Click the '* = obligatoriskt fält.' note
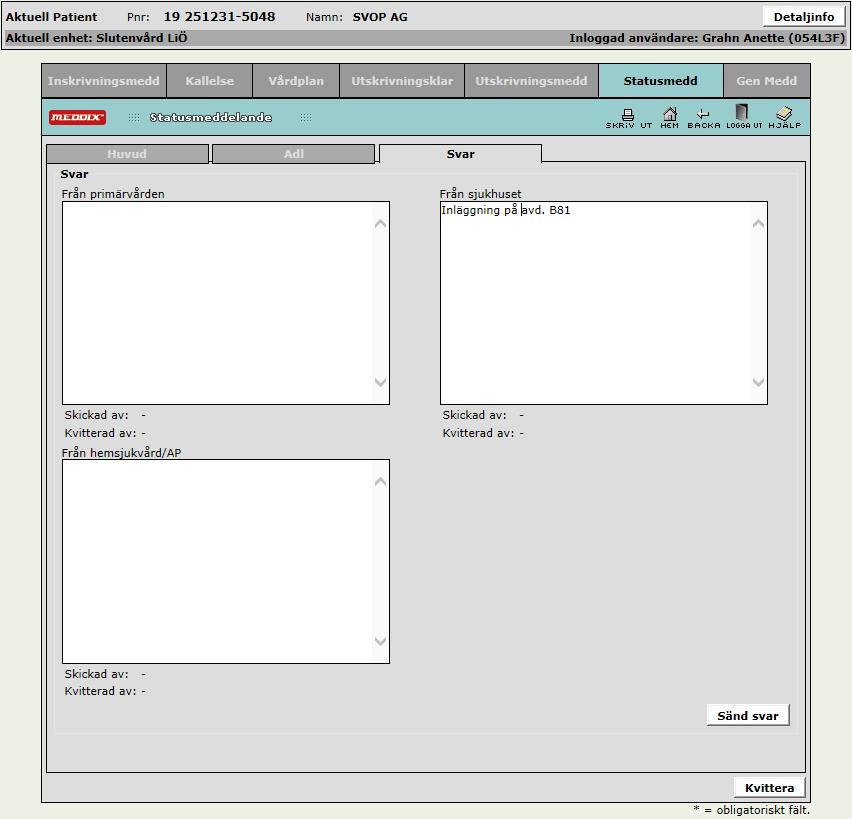The image size is (852, 819). [x=751, y=810]
